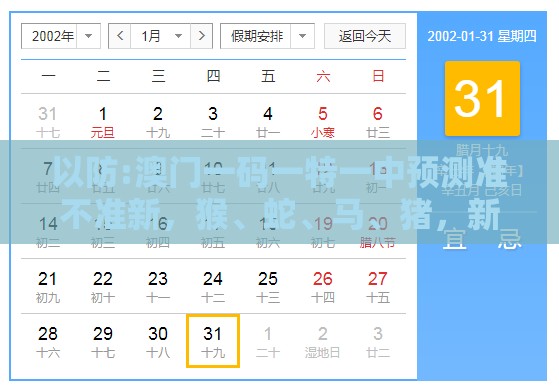Viewport: 559px width, 385px height.
Task: Pick January 3 二十
Action: pyautogui.click(x=213, y=122)
